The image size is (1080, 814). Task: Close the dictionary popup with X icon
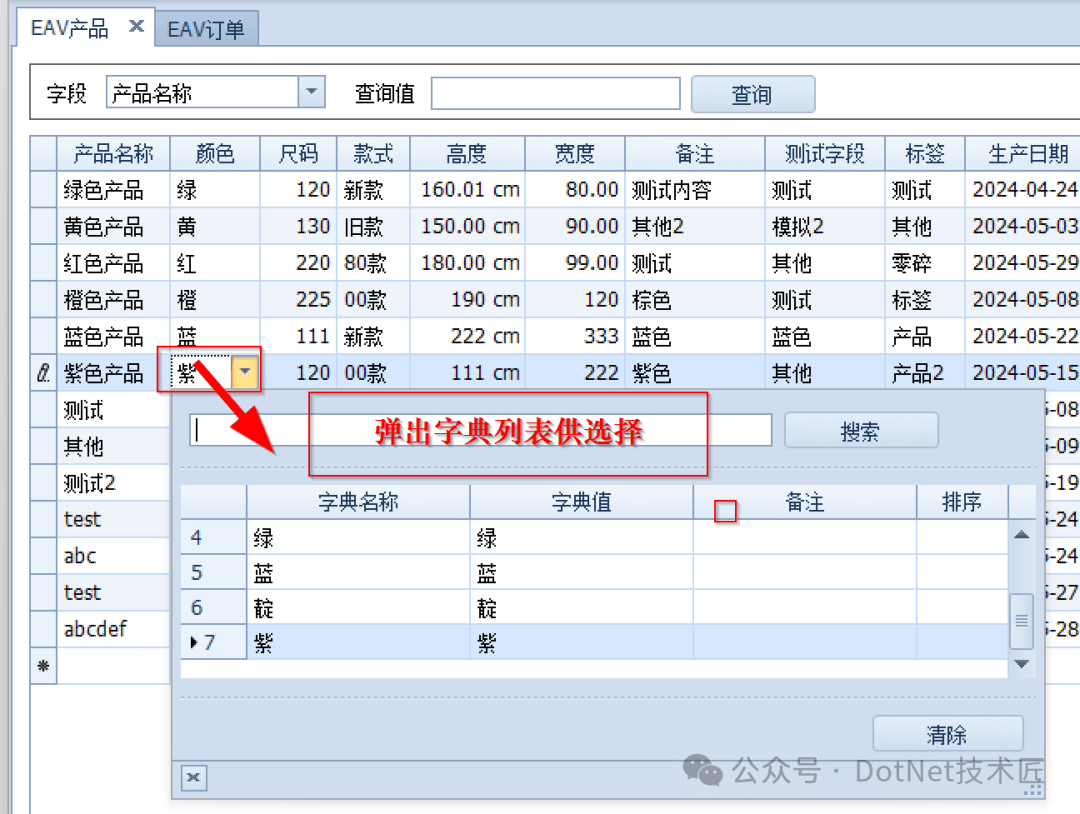(194, 778)
